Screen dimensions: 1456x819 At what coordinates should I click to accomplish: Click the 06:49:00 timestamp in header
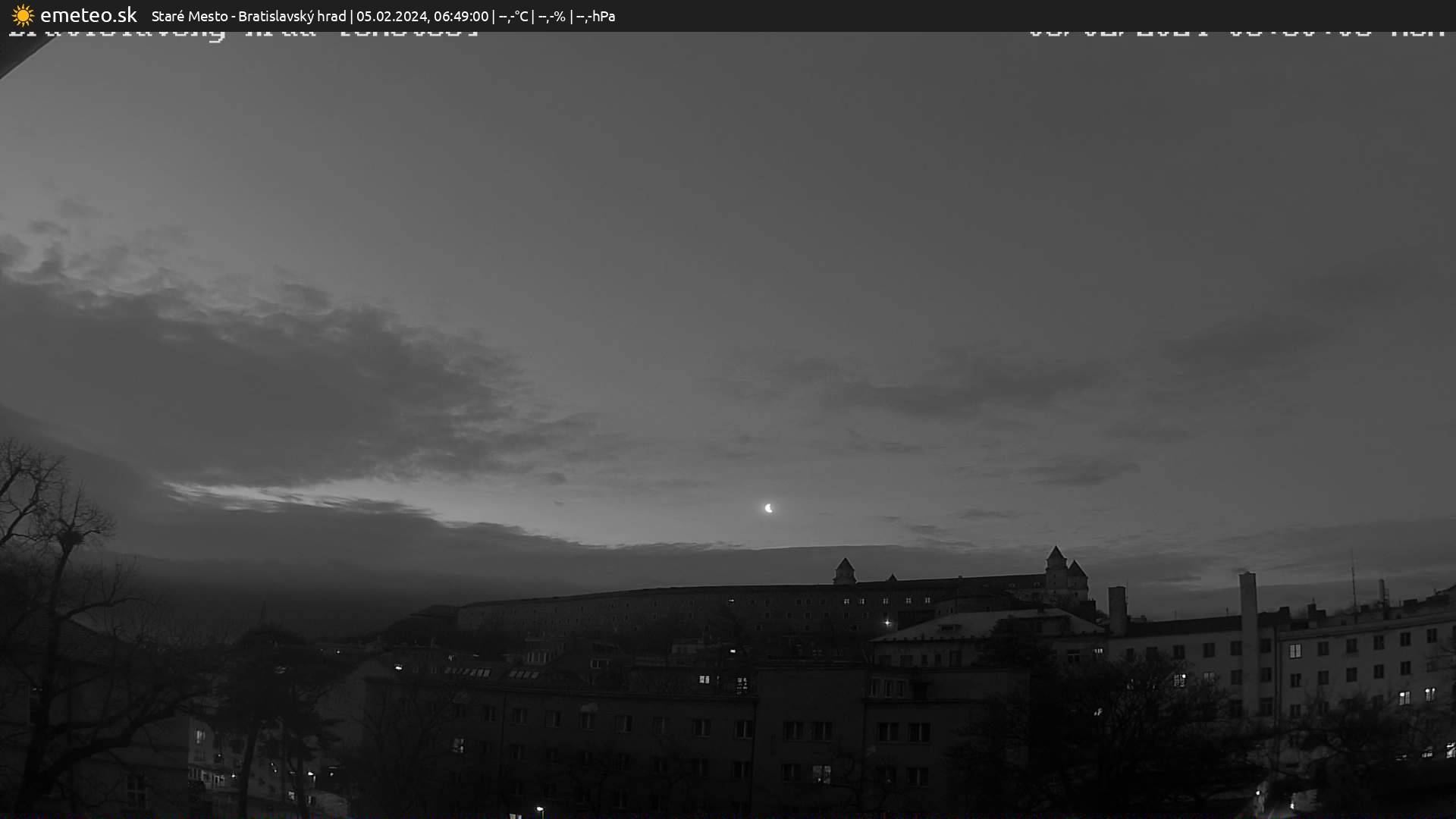(461, 16)
